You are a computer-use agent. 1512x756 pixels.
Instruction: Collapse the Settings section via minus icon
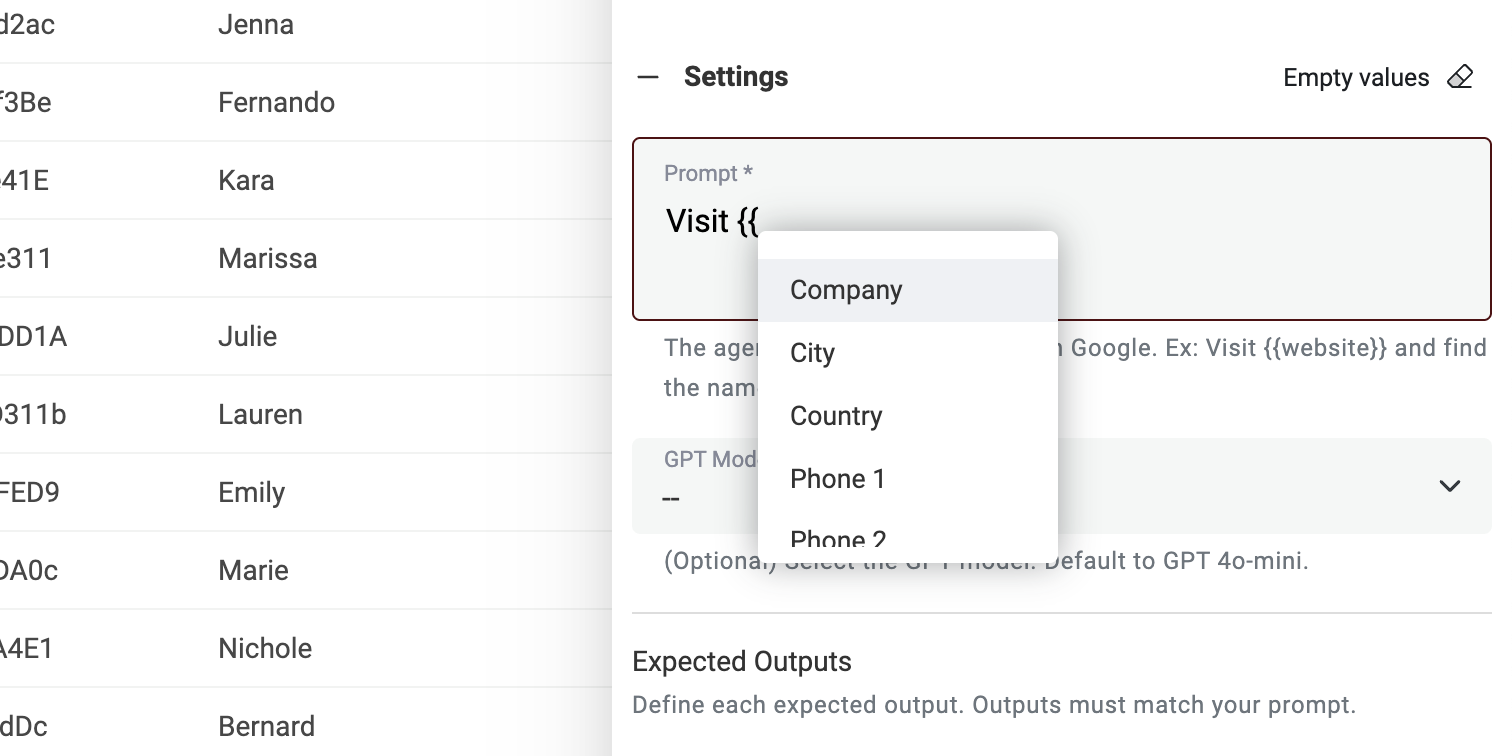(x=648, y=78)
